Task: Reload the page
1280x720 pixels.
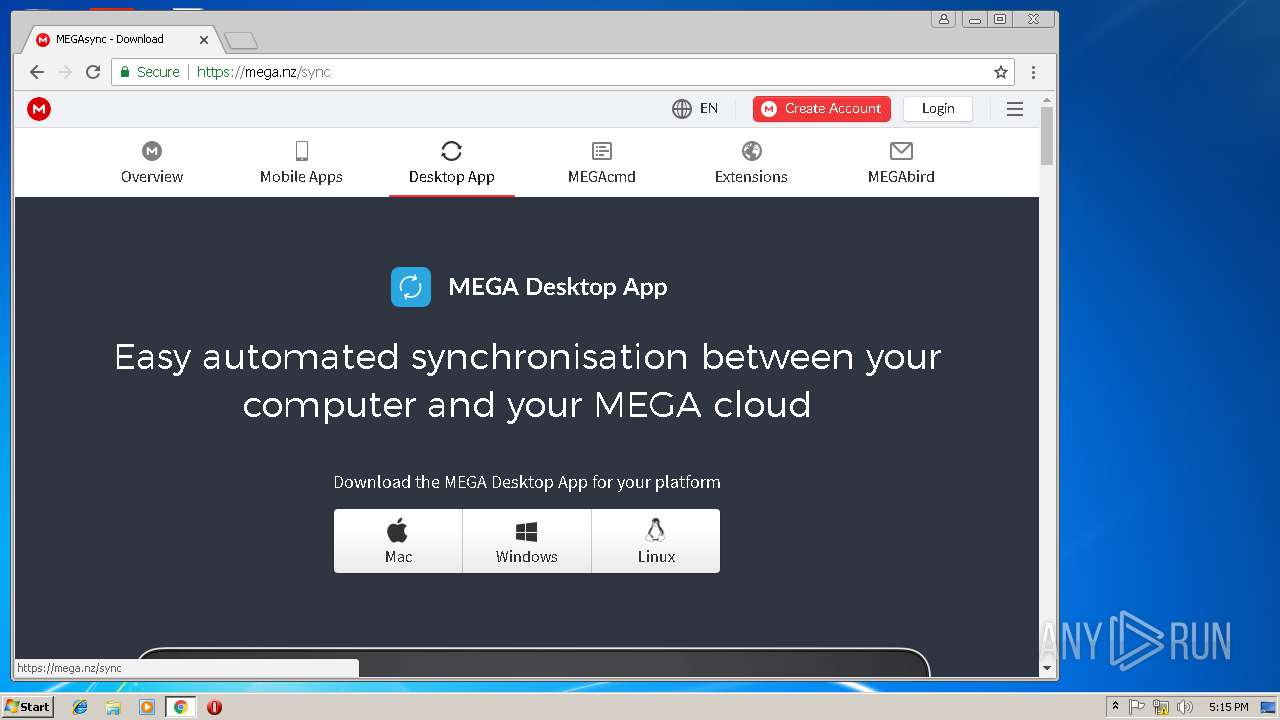Action: click(93, 72)
